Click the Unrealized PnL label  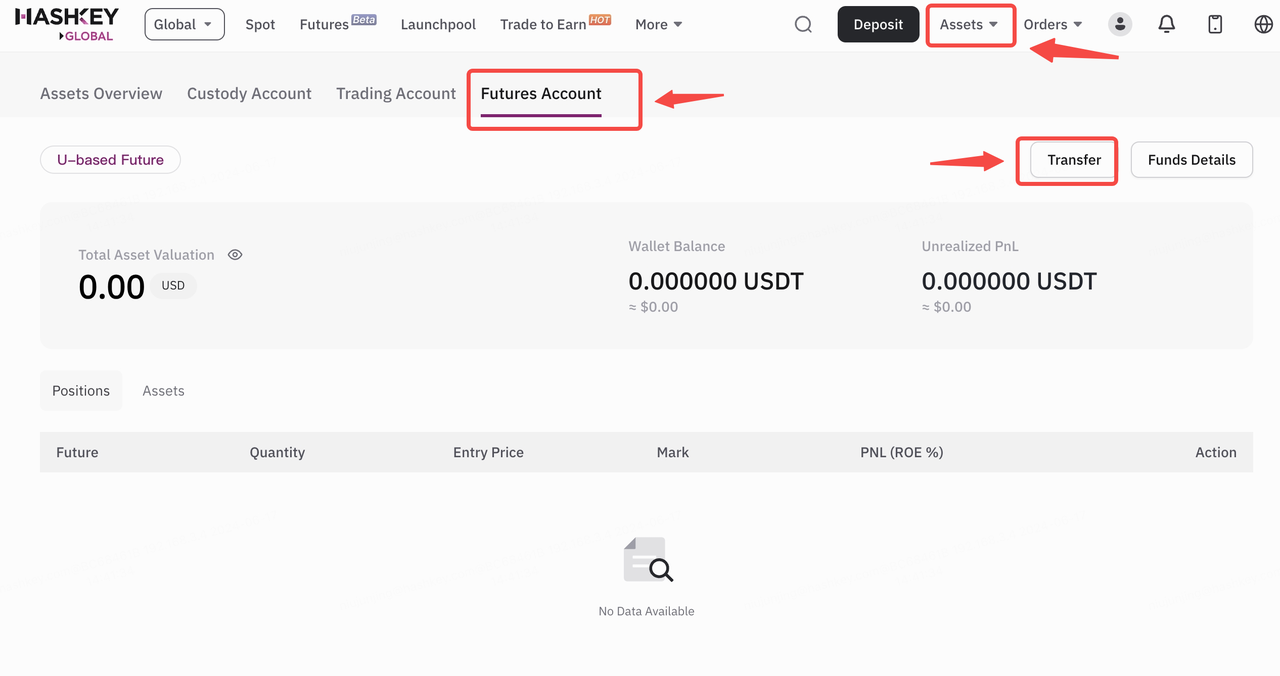click(970, 246)
